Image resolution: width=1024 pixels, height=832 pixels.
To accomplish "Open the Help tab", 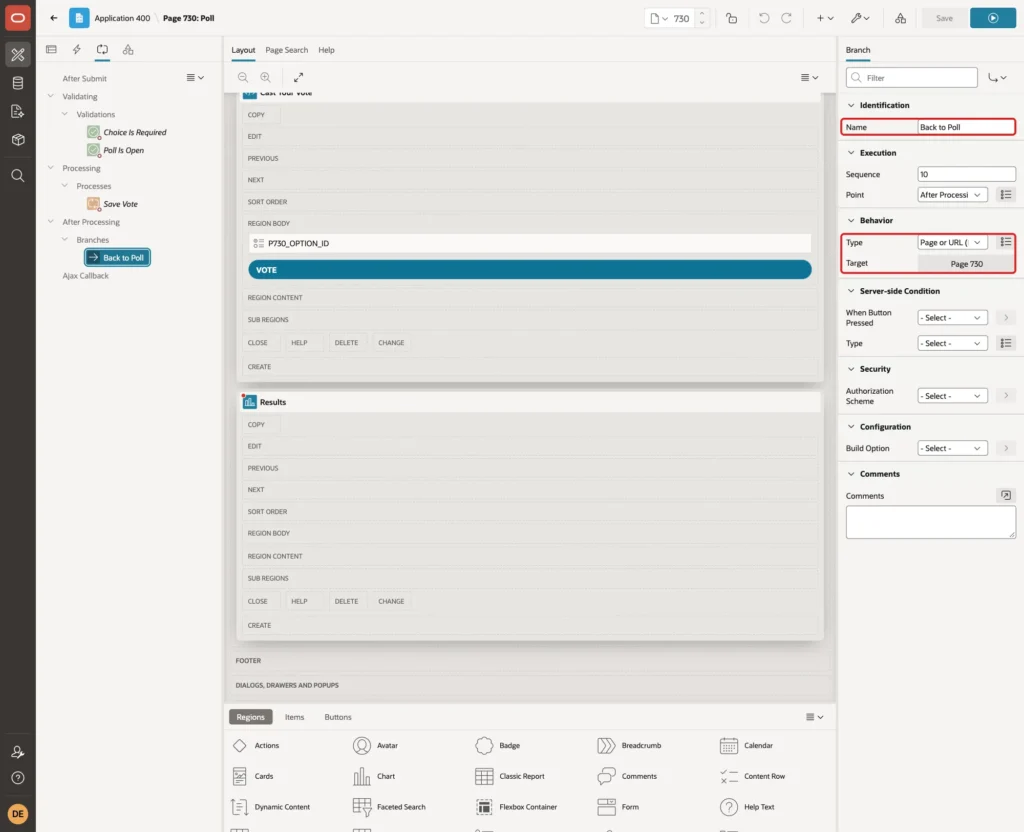I will (x=326, y=50).
